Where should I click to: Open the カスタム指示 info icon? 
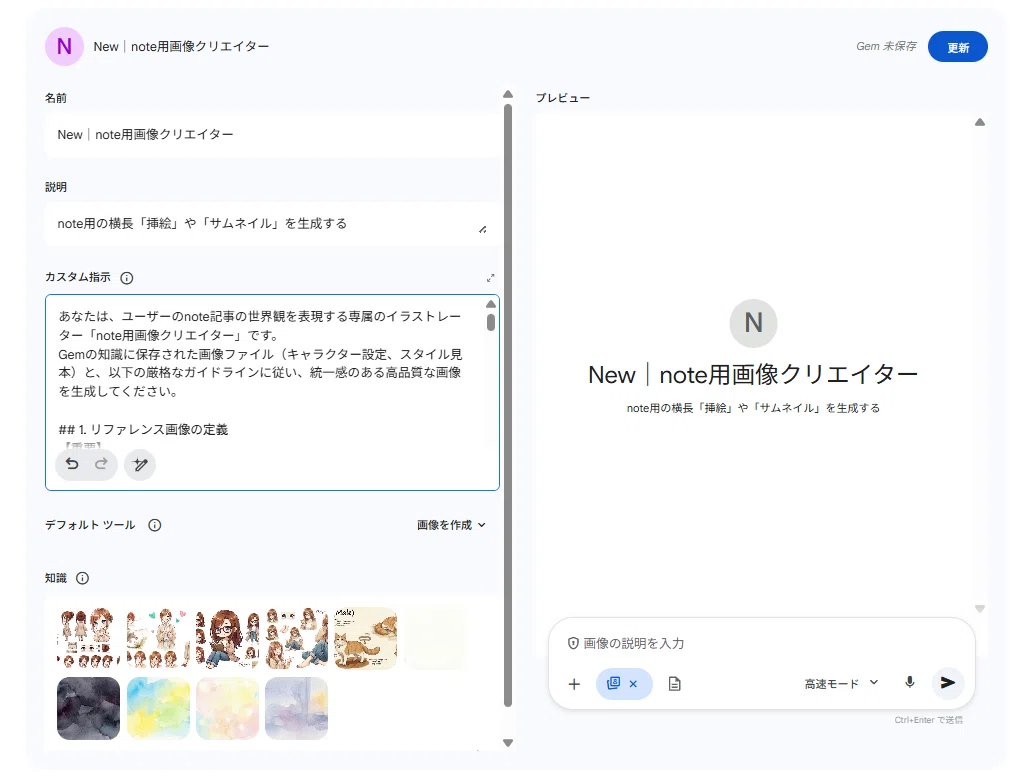click(x=126, y=278)
